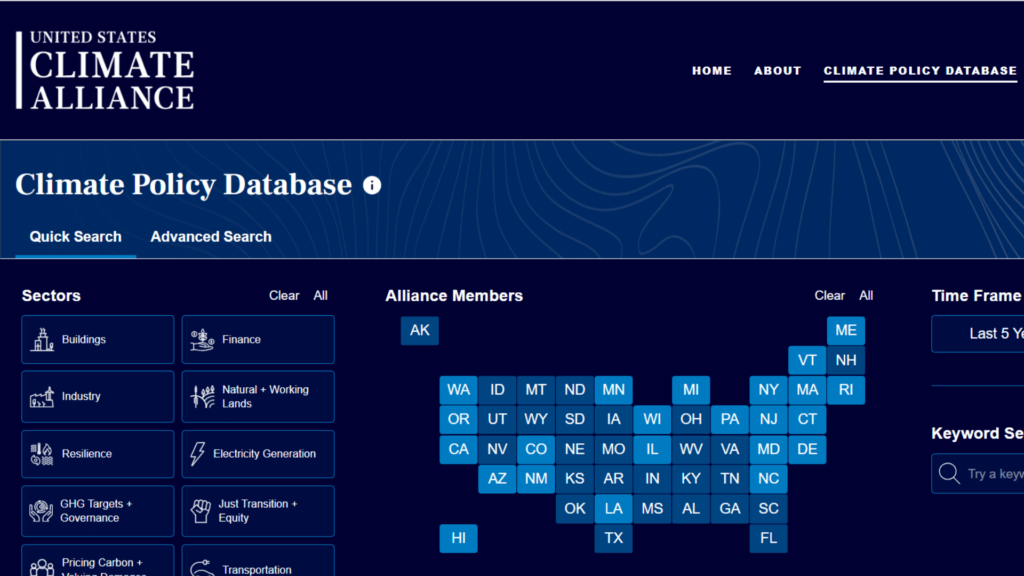Select the NY state tile
Screen dimensions: 1024x576
(x=769, y=390)
